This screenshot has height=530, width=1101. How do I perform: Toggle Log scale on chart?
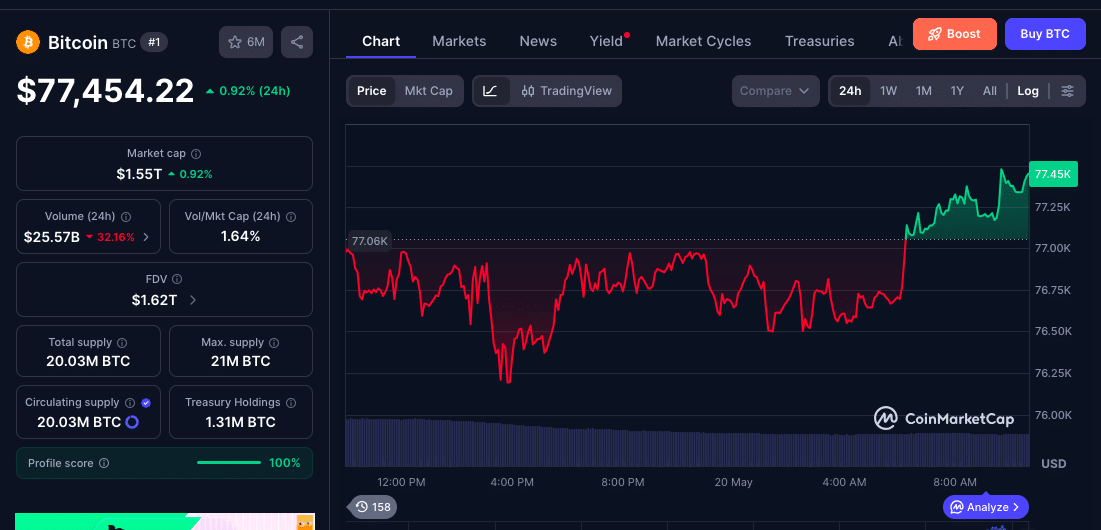(1028, 91)
